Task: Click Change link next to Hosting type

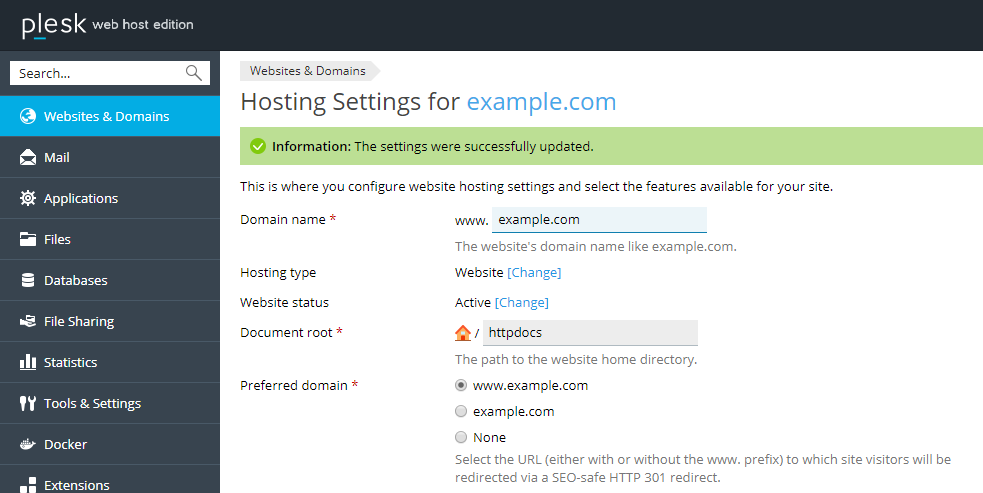Action: (x=534, y=272)
